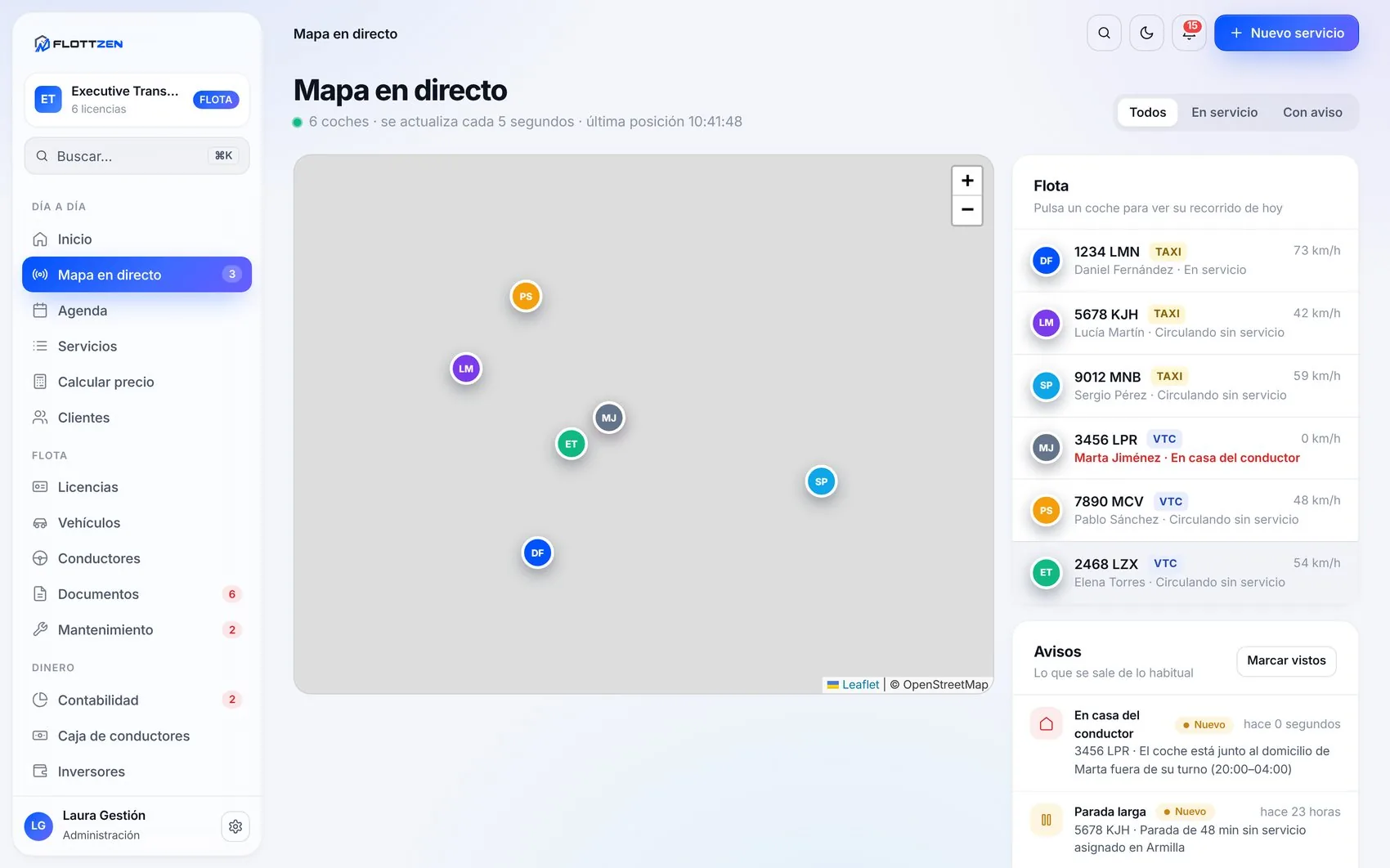Open Conductores in sidebar
The height and width of the screenshot is (868, 1390).
pyautogui.click(x=137, y=558)
